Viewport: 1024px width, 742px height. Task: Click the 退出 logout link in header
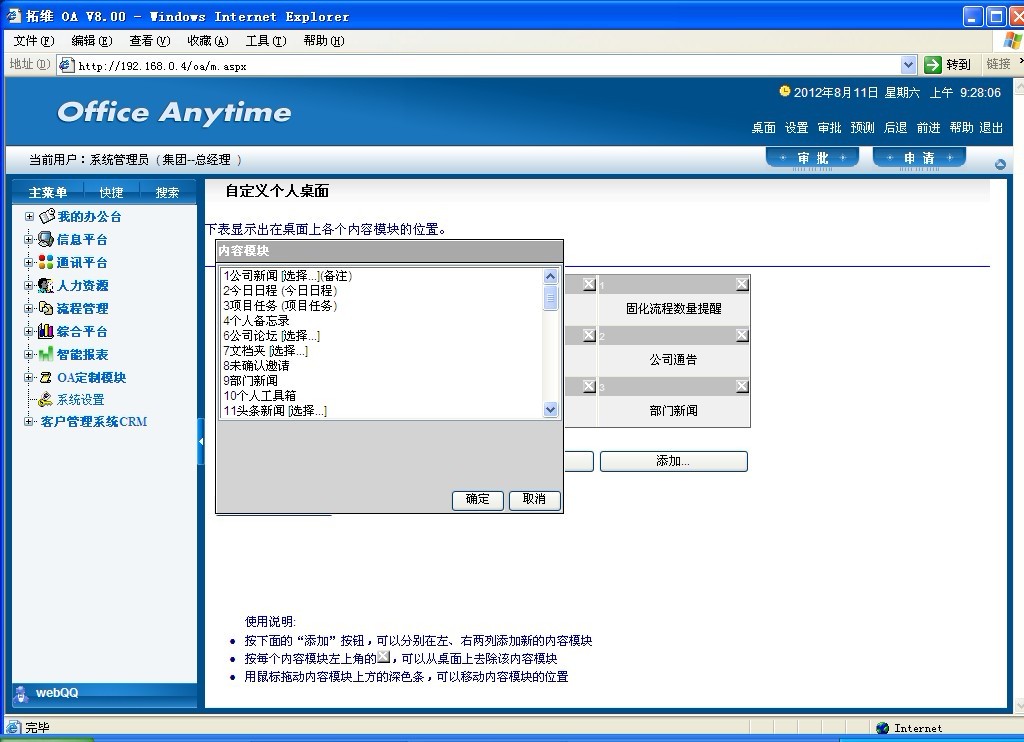(991, 128)
